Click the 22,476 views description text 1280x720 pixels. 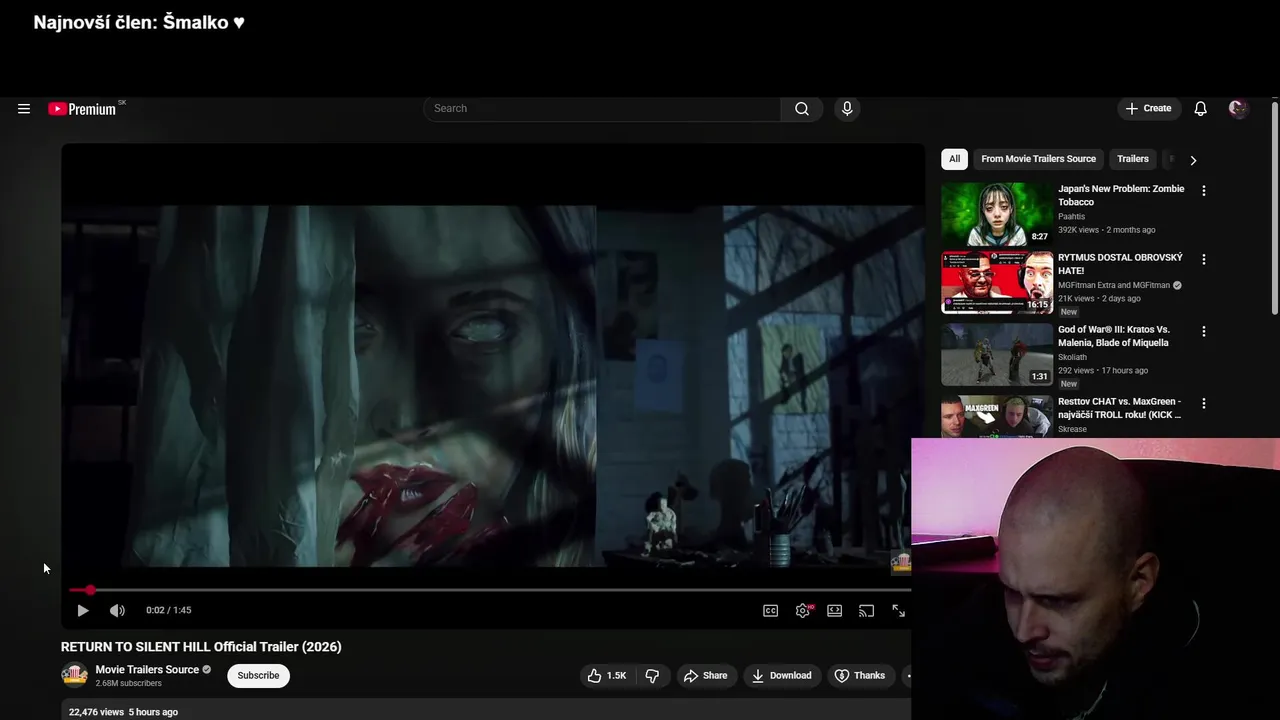point(123,712)
